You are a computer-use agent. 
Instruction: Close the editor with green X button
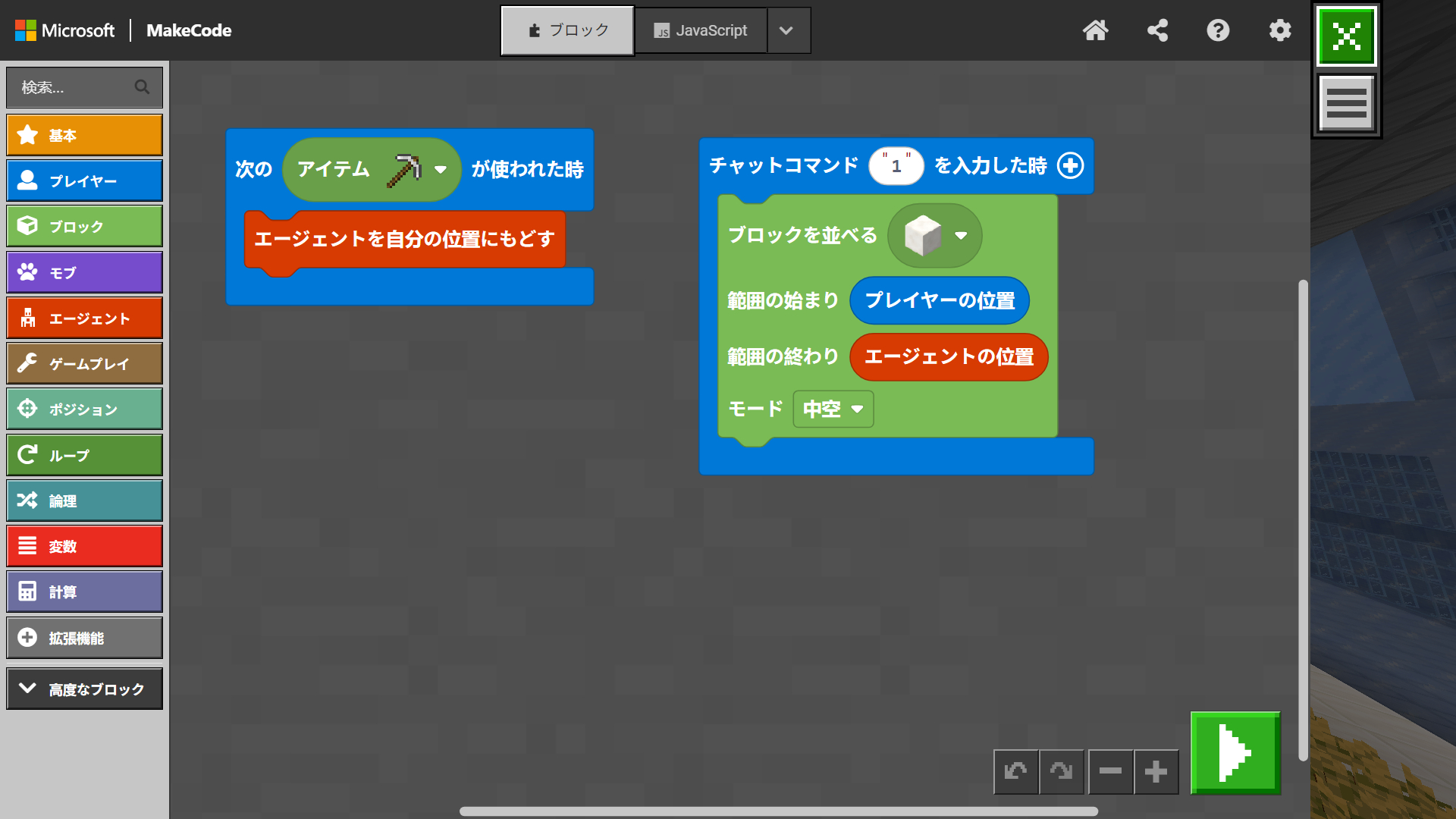(x=1346, y=36)
